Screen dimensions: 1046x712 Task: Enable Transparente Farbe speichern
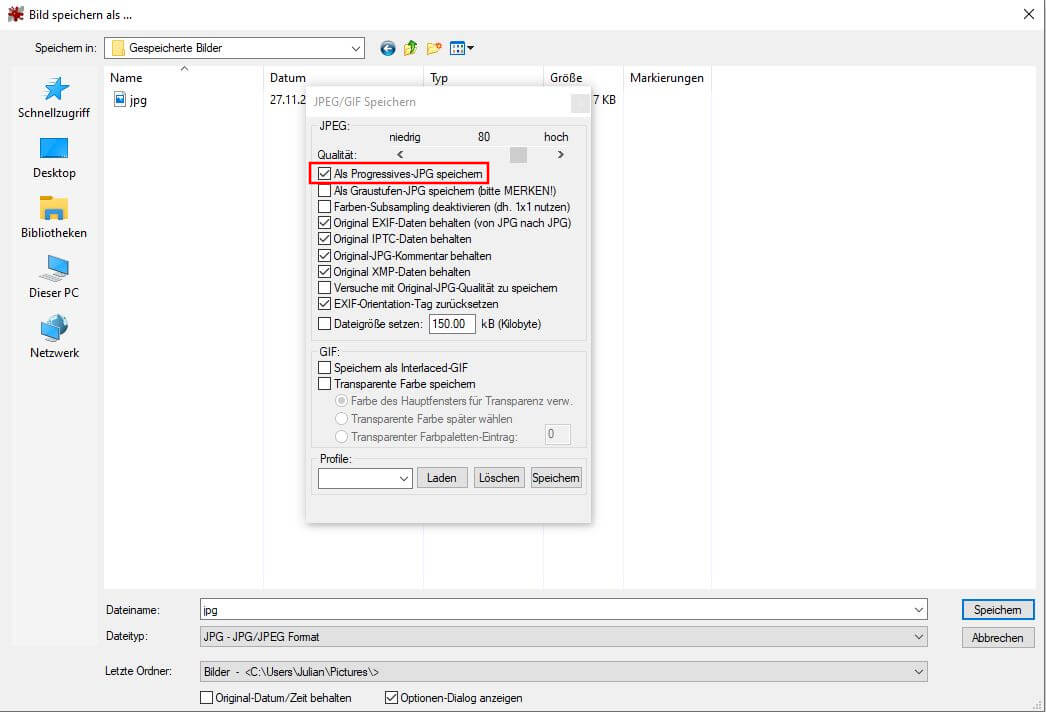324,384
